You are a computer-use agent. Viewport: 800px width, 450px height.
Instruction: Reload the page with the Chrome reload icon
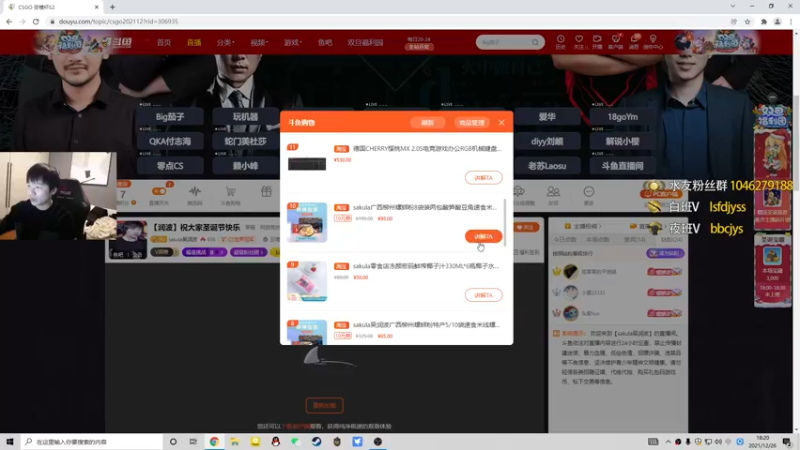[36, 21]
